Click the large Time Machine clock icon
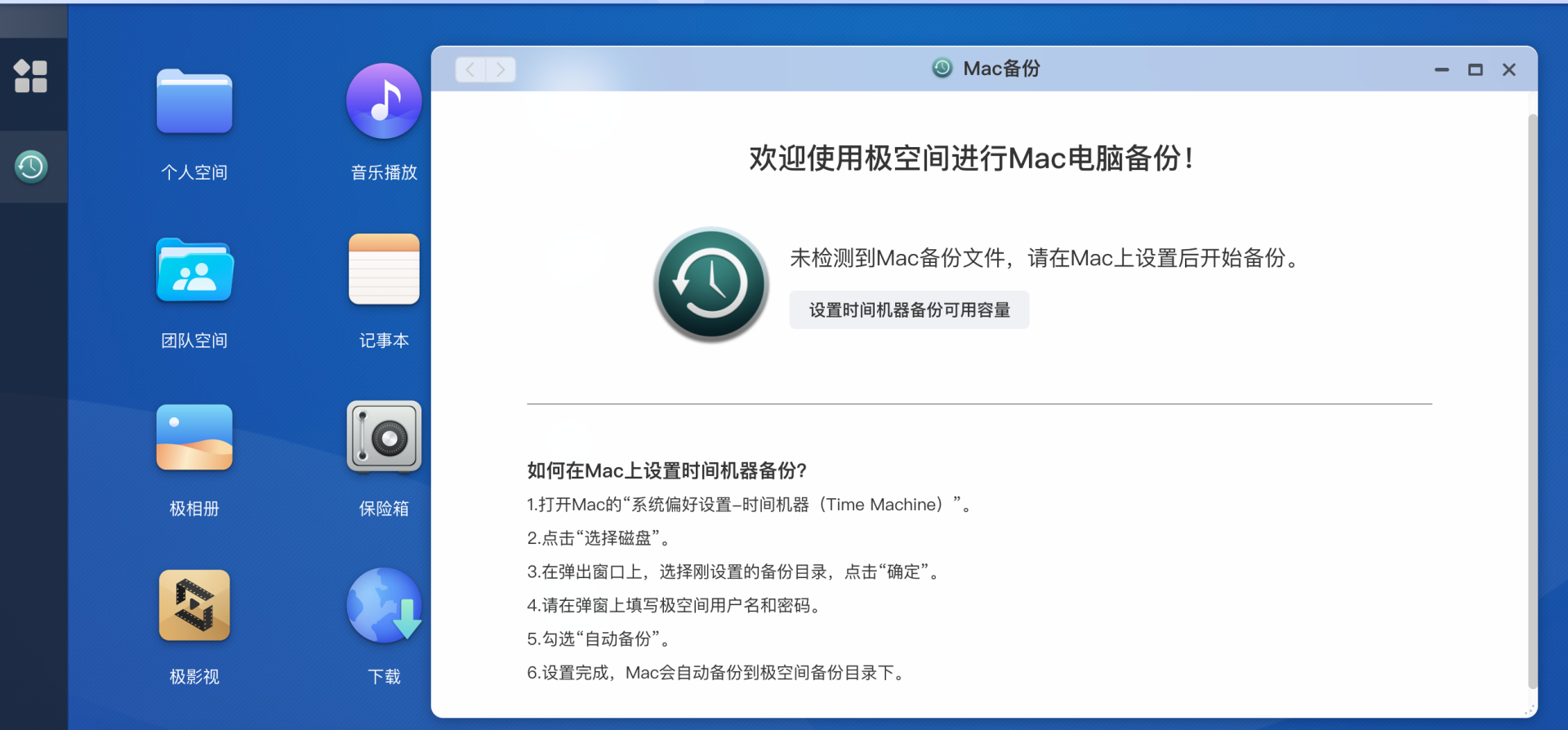 [711, 284]
